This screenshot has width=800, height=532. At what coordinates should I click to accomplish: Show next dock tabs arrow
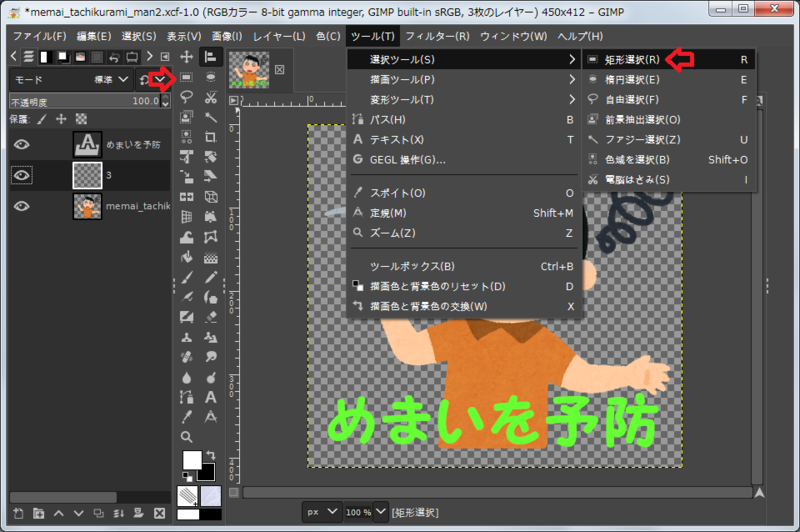coord(149,56)
